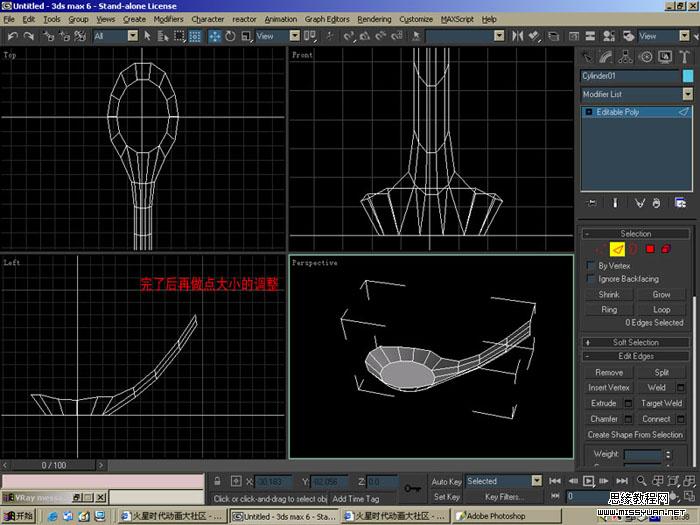Click the Mirror Selected Objects icon
Screen dimensions: 700x525
517,36
